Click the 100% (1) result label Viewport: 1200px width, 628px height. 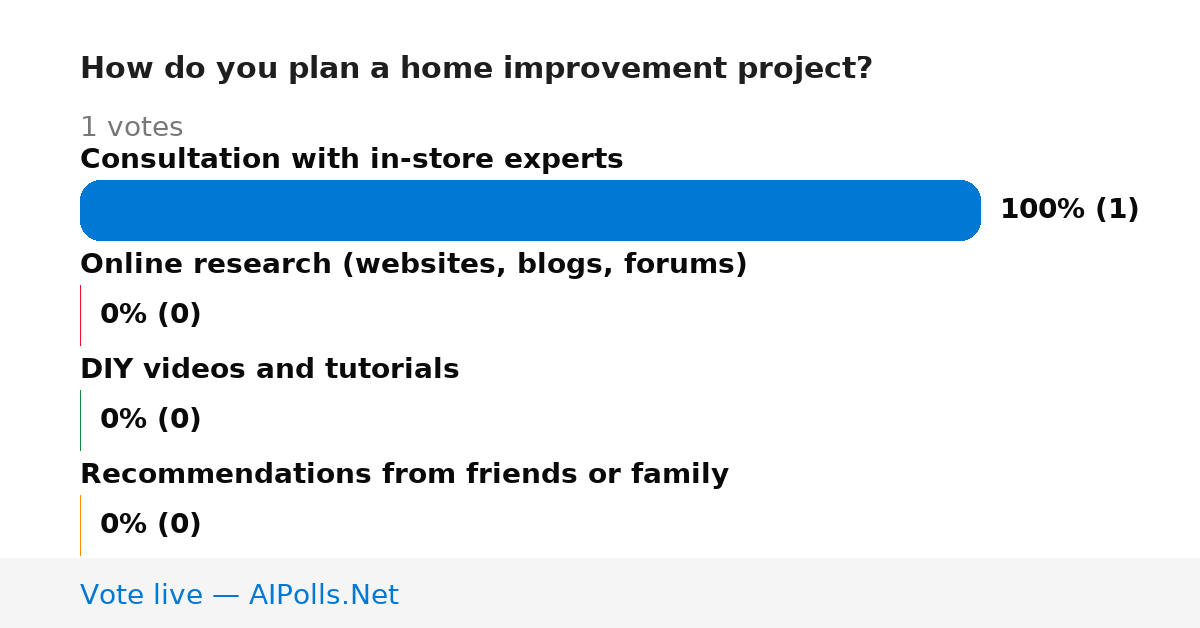point(1070,209)
